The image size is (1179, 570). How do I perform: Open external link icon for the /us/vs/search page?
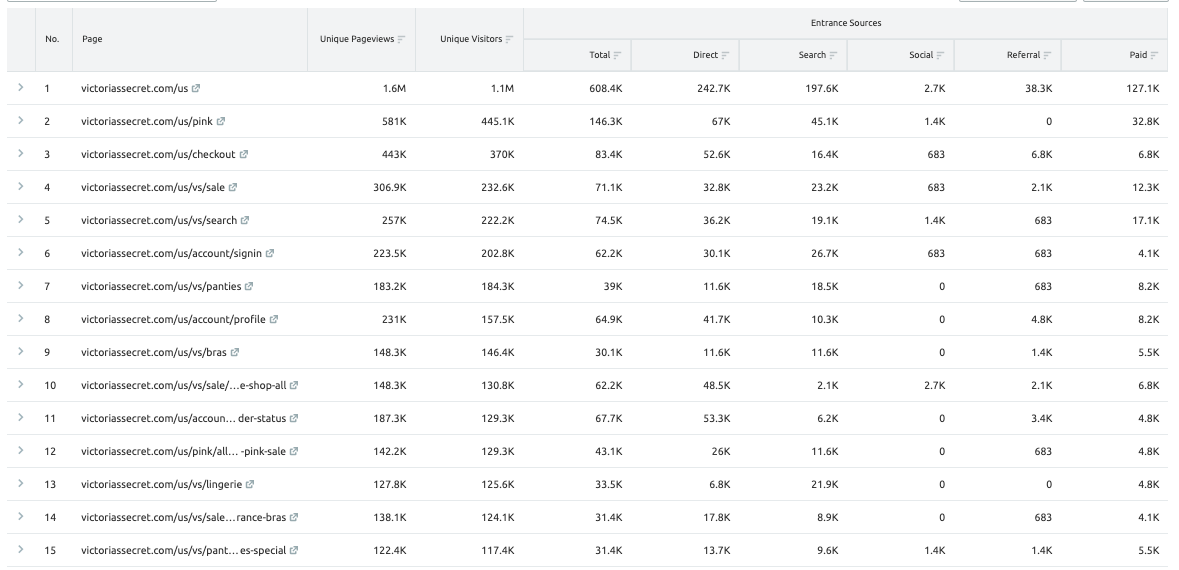point(244,220)
